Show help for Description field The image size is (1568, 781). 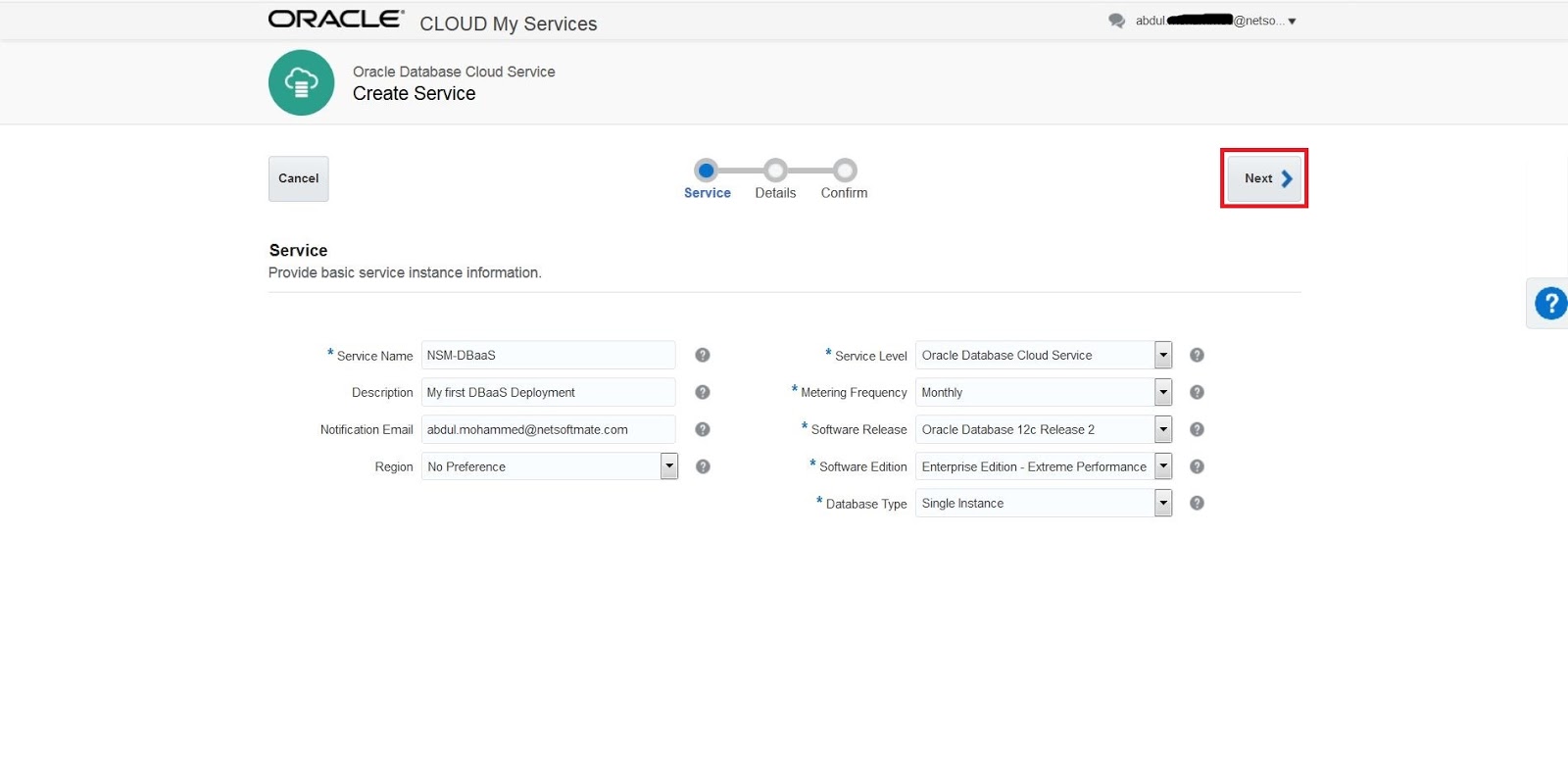tap(703, 392)
